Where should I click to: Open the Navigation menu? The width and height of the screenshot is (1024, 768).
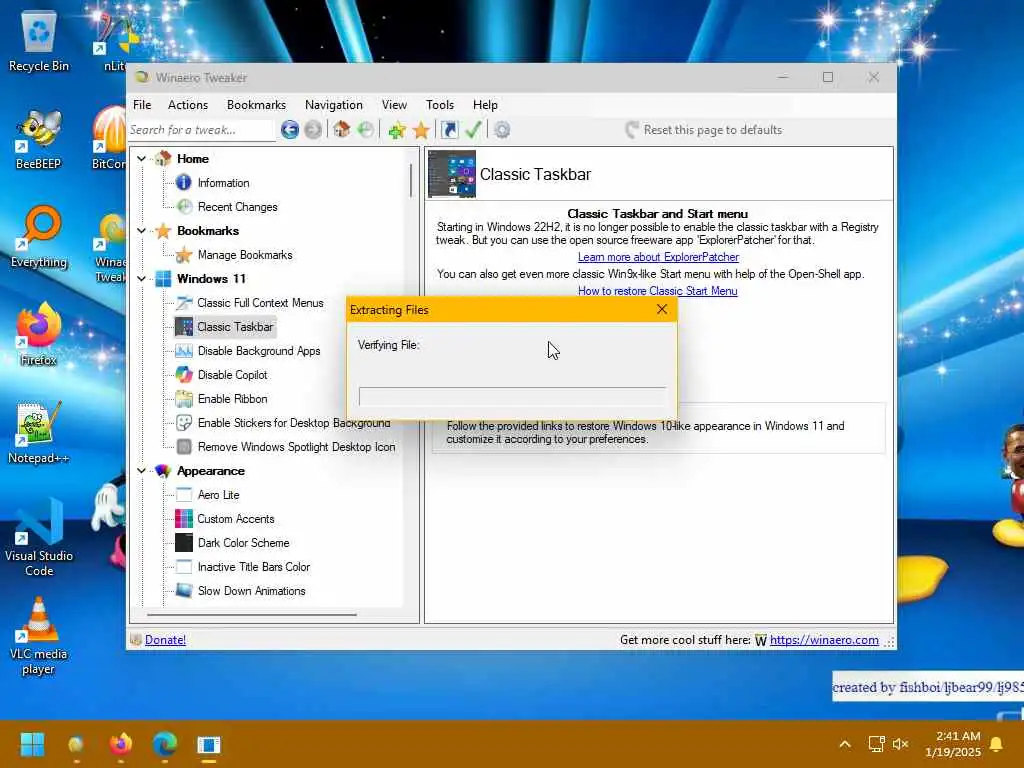click(334, 105)
